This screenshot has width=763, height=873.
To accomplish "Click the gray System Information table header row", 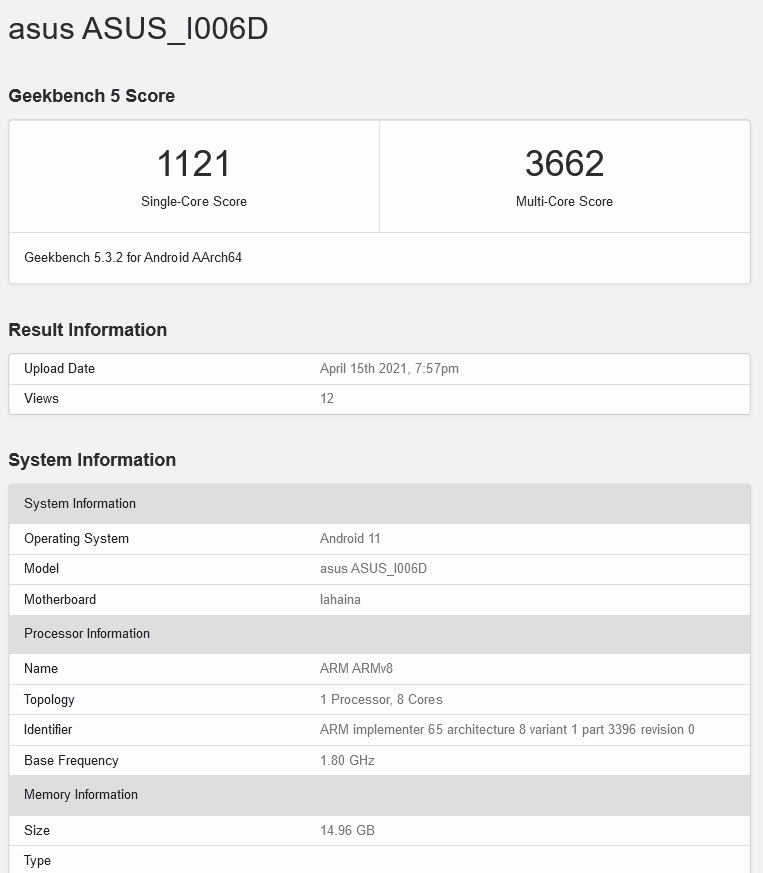I will pos(379,504).
